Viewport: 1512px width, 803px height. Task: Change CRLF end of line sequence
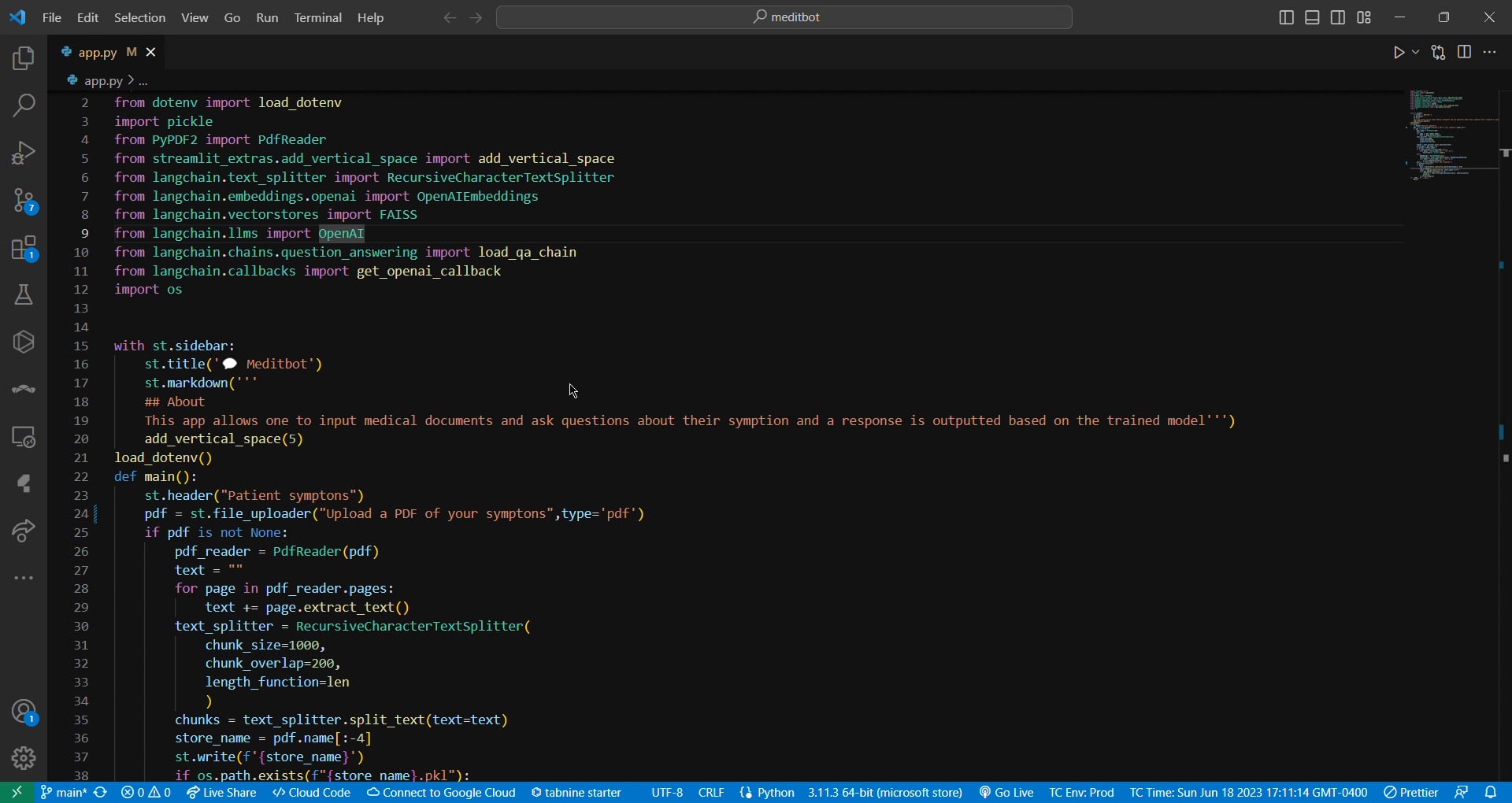[711, 793]
